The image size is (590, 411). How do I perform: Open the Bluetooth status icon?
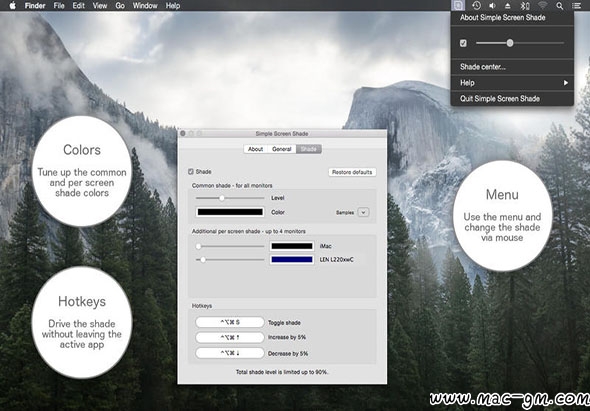525,6
